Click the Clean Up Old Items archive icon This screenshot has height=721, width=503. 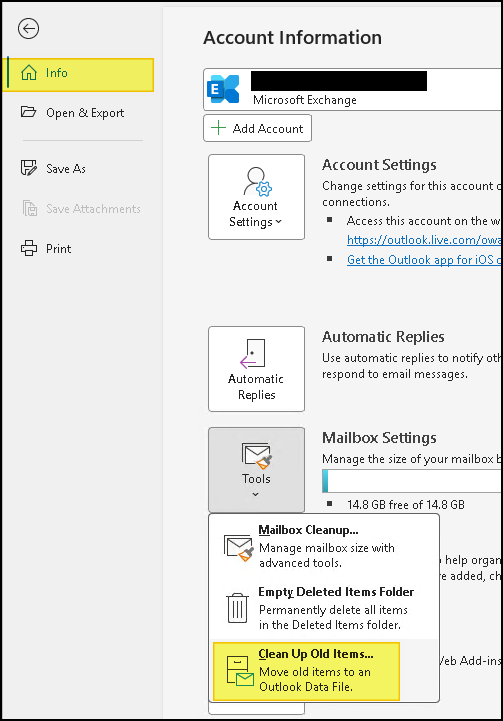click(240, 671)
